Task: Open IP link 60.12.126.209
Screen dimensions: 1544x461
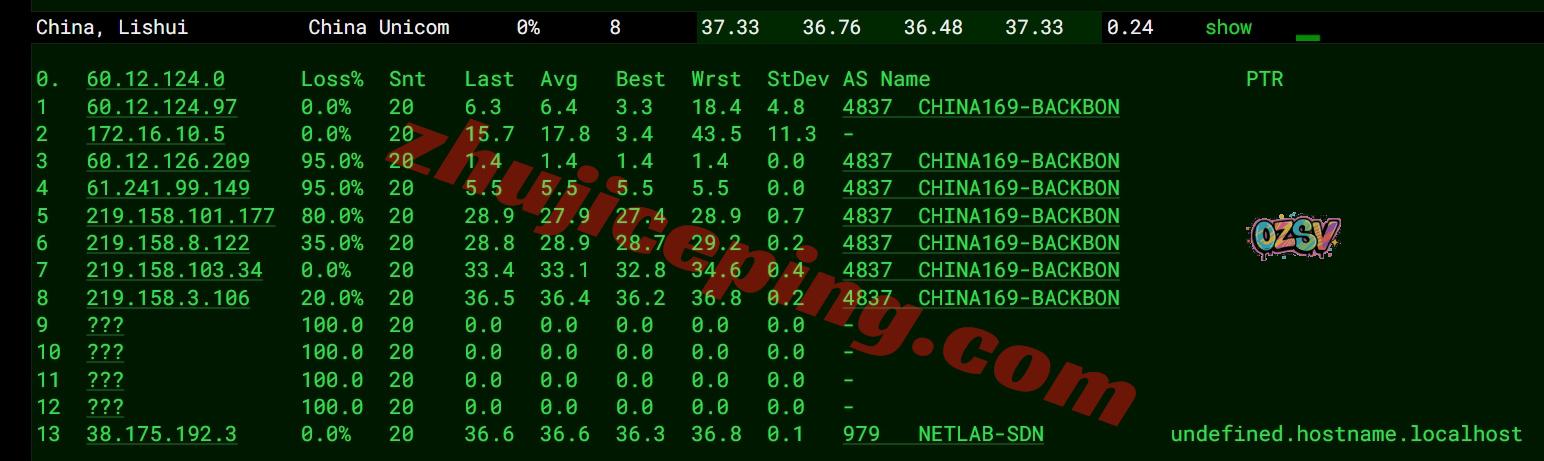Action: (168, 161)
